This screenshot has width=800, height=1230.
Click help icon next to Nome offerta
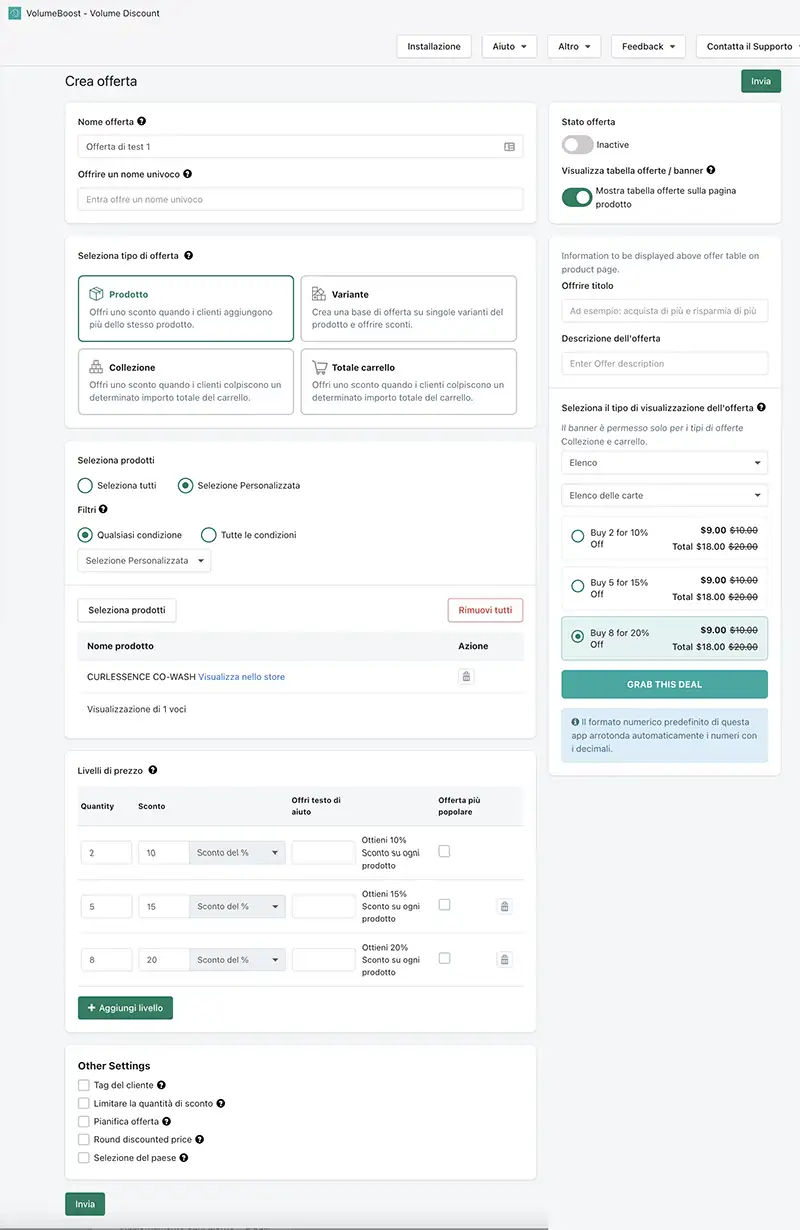pos(141,122)
